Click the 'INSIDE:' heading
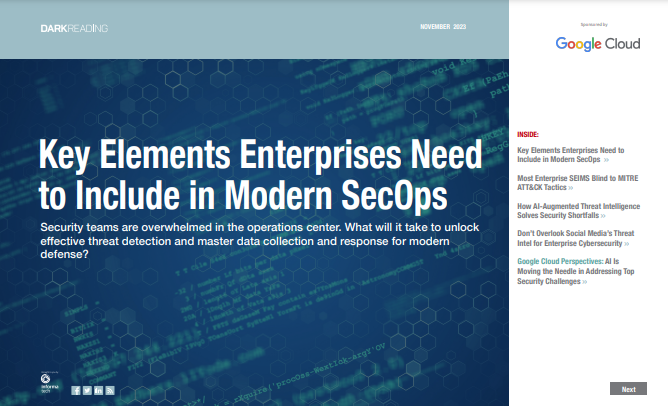The width and height of the screenshot is (668, 406). point(528,135)
